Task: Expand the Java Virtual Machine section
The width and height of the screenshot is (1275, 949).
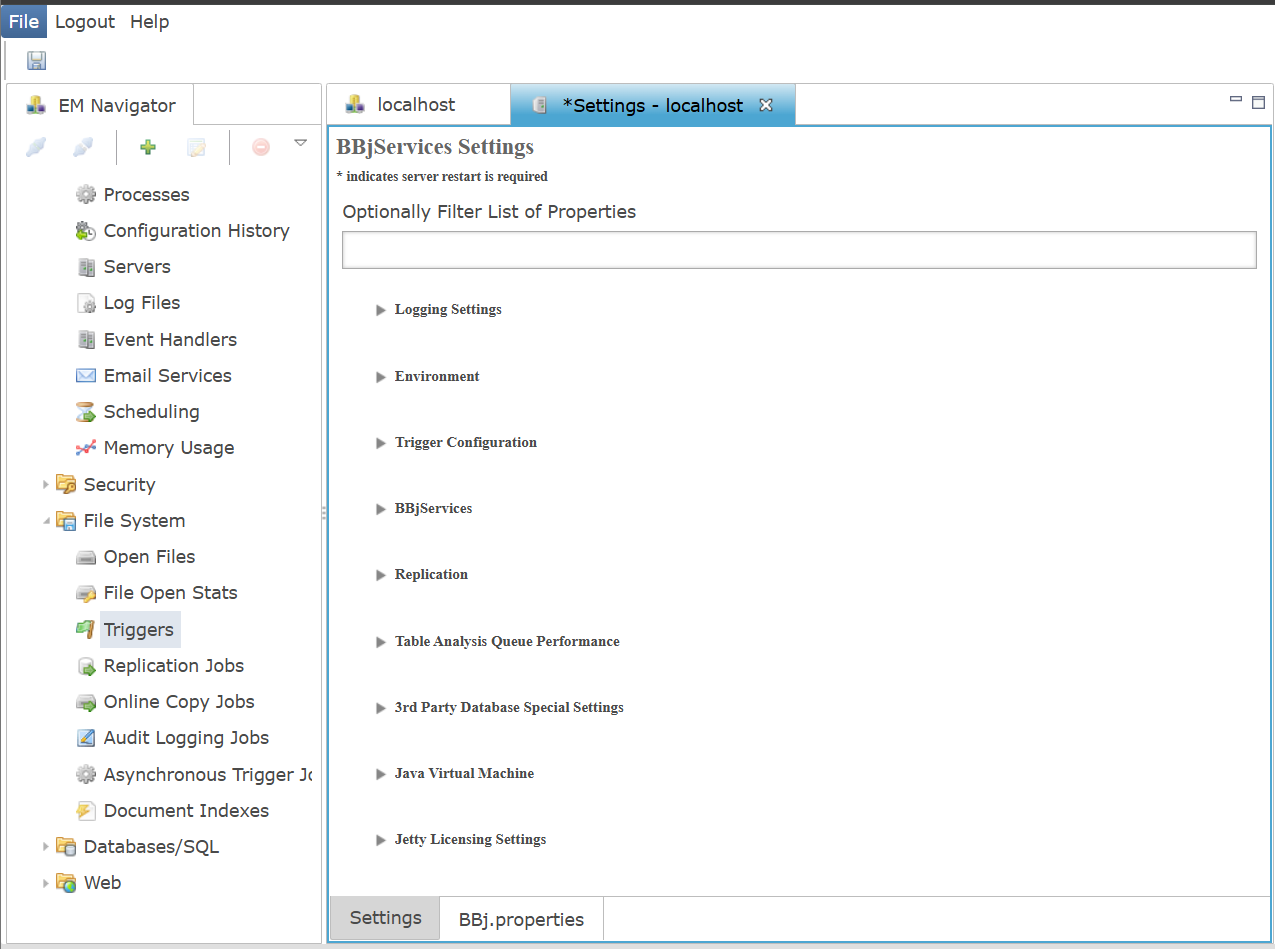Action: [381, 774]
